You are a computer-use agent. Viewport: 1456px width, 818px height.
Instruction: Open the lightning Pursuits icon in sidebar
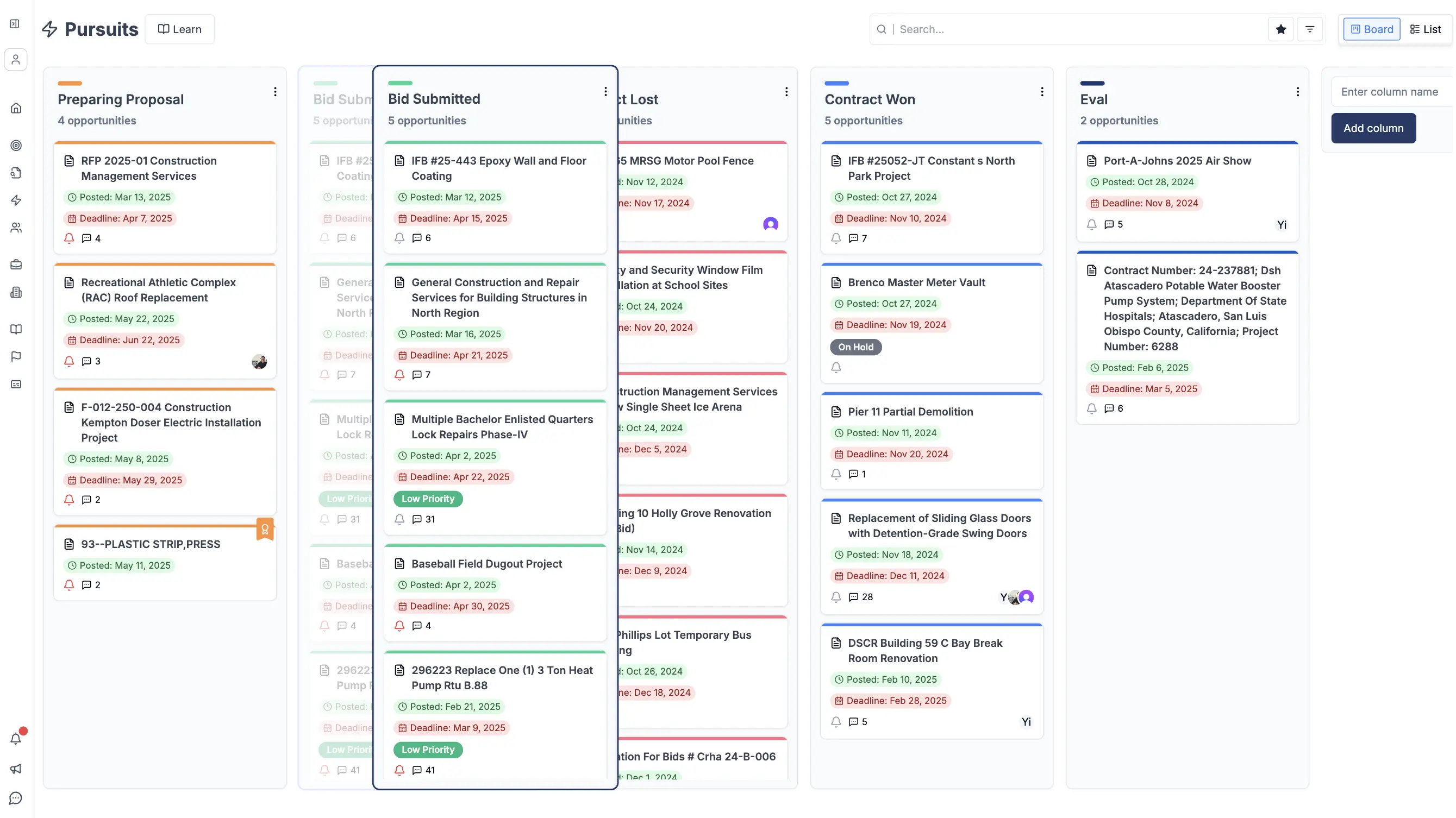pos(16,200)
